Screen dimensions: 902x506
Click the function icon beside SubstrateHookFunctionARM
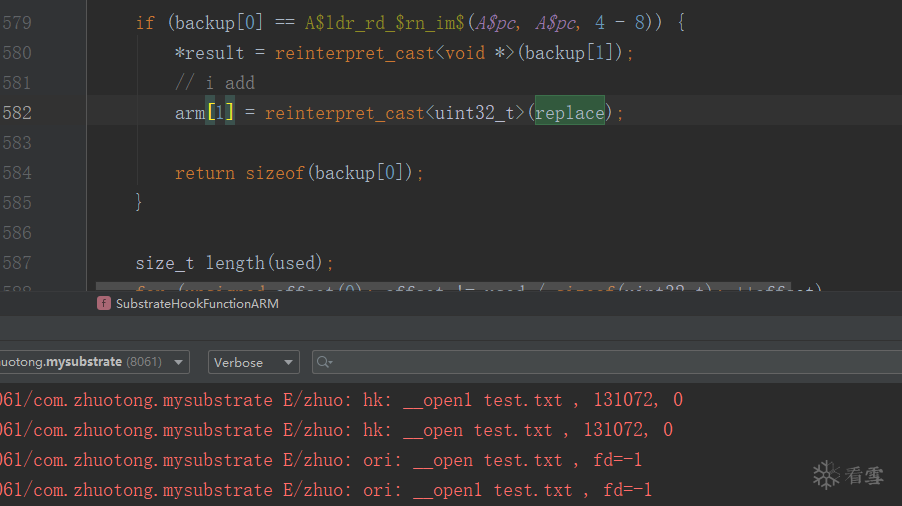pyautogui.click(x=104, y=303)
